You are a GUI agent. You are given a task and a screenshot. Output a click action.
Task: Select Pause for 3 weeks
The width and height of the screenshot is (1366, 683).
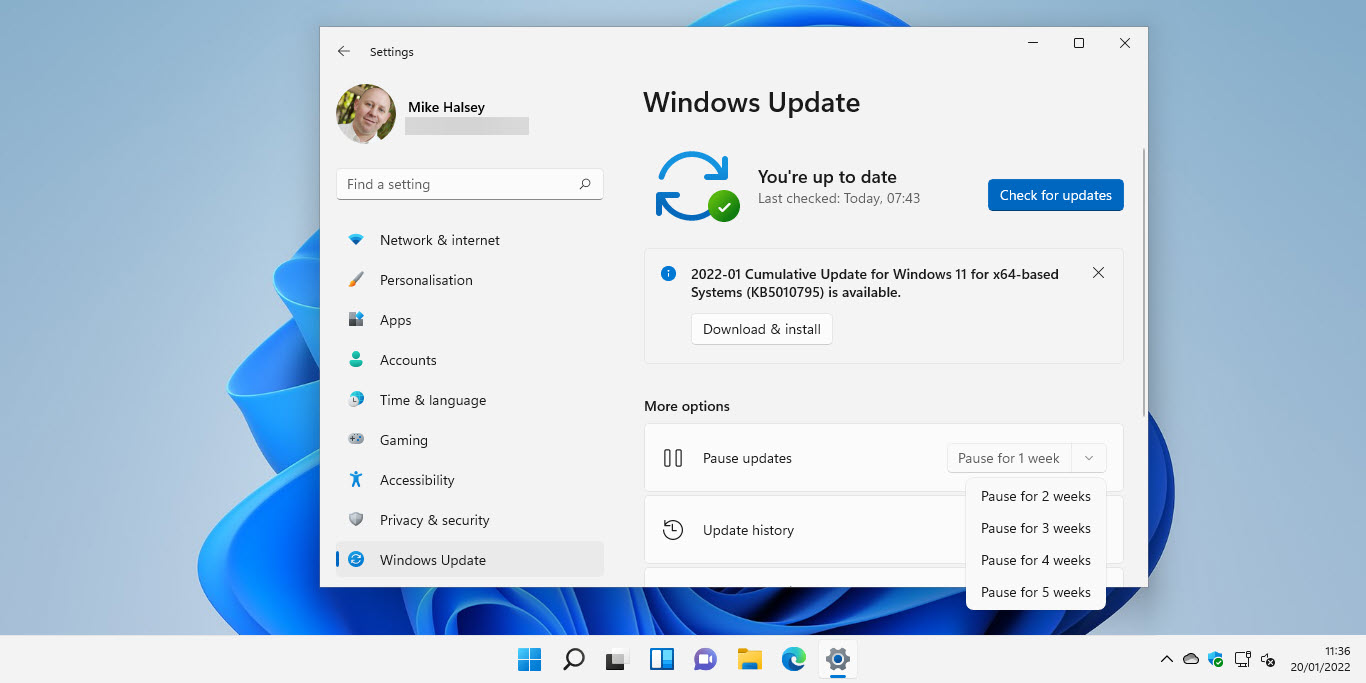click(x=1035, y=528)
